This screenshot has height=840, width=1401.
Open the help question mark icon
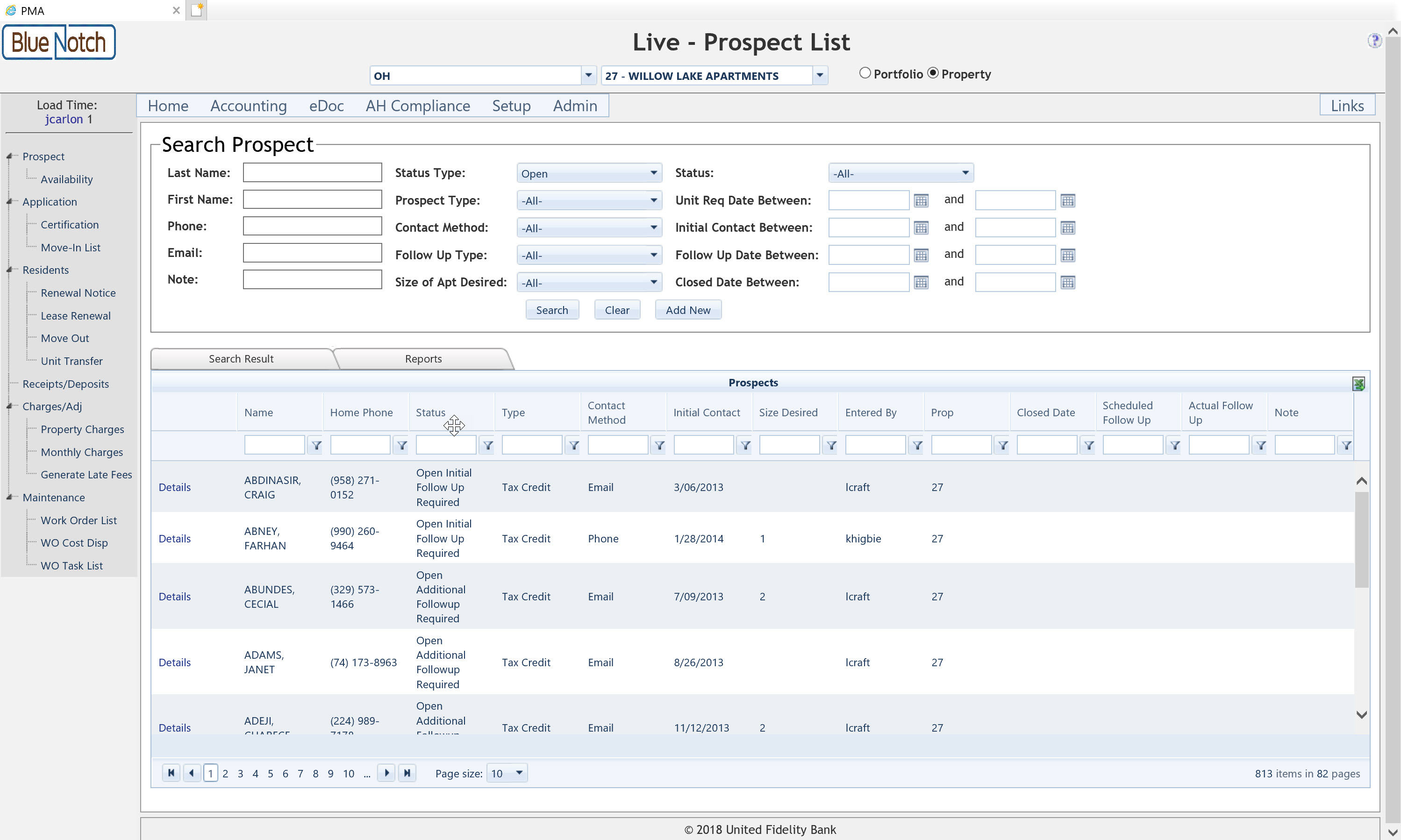[x=1374, y=41]
